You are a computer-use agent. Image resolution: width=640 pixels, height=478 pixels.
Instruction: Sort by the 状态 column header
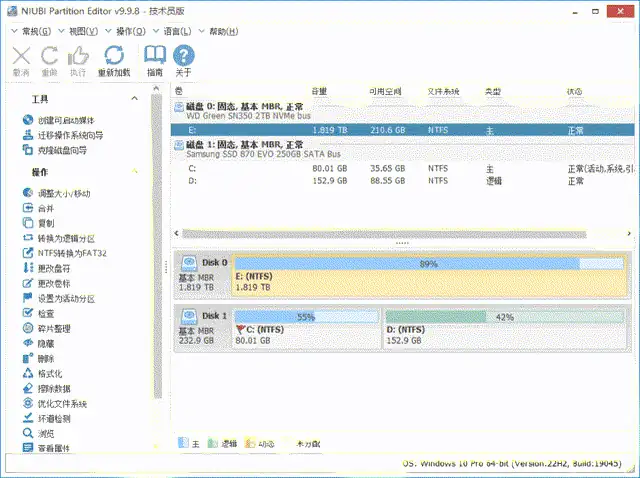(574, 91)
